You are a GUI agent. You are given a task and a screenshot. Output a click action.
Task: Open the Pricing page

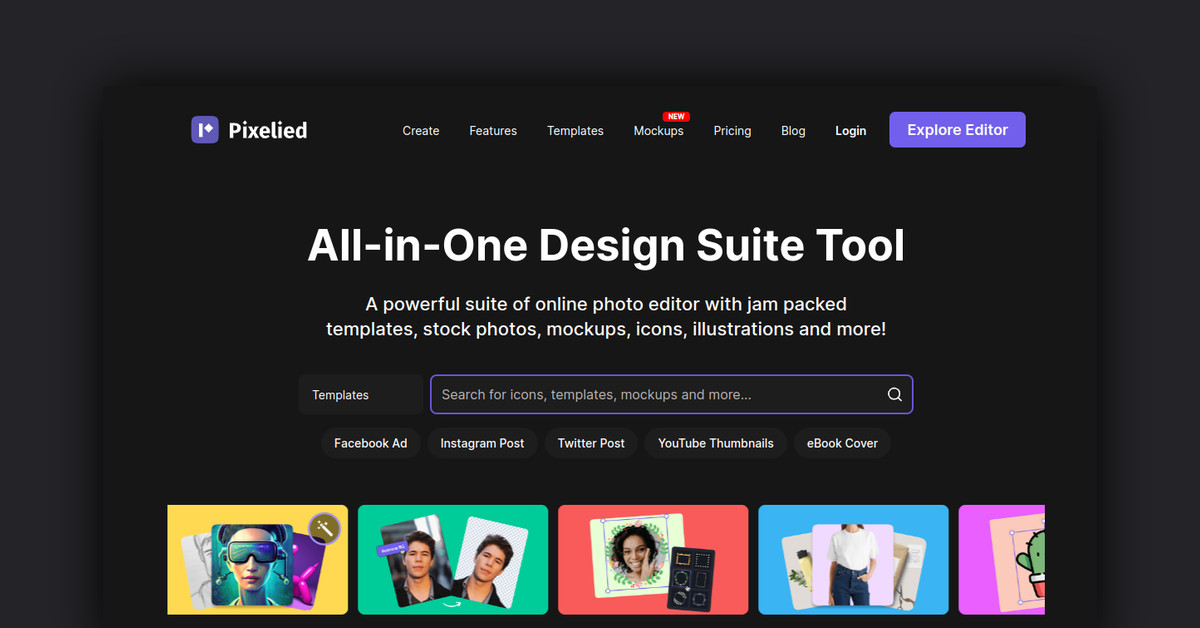point(732,130)
